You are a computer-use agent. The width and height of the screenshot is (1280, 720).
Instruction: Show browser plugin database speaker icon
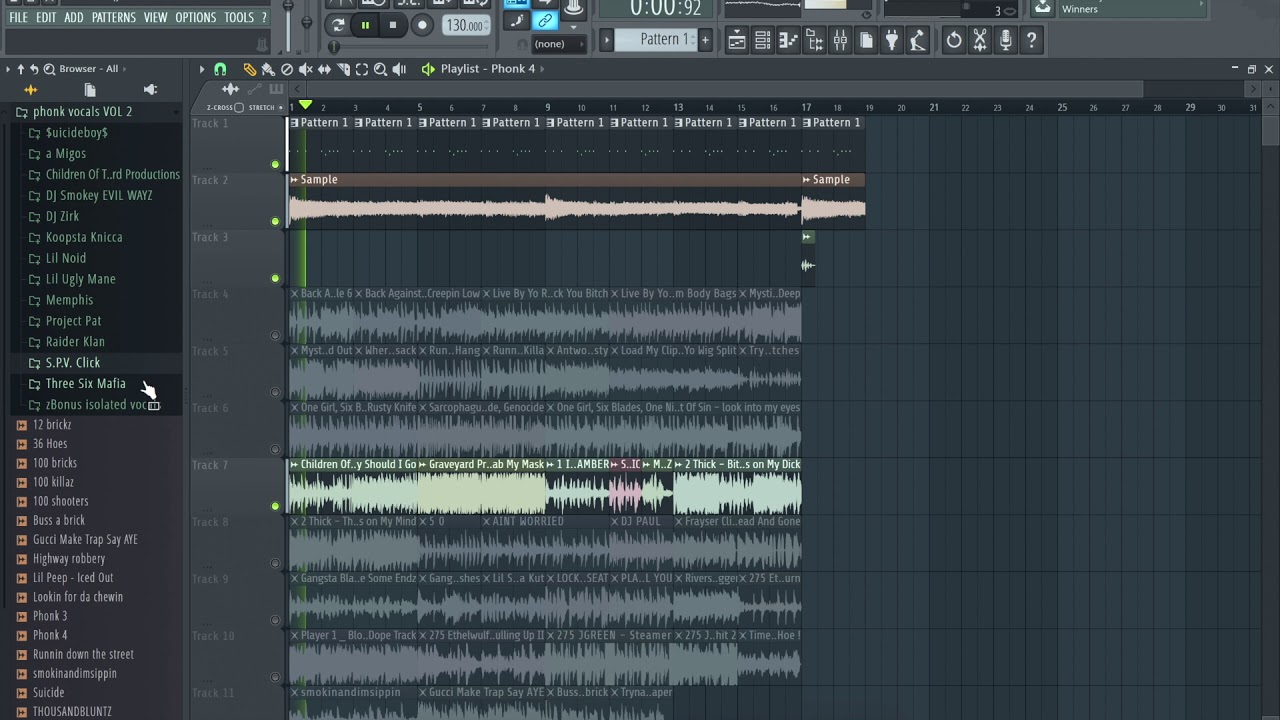click(x=150, y=90)
